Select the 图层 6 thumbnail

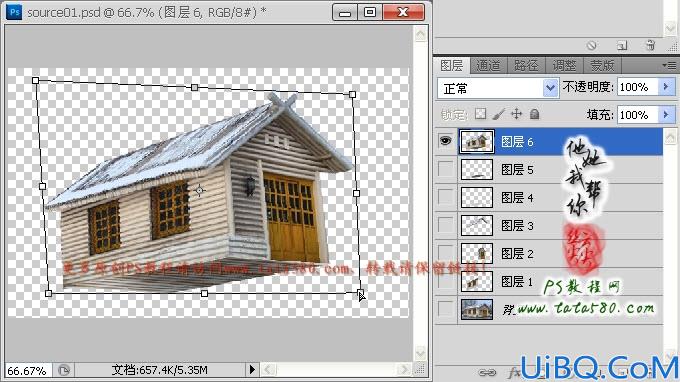coord(477,141)
